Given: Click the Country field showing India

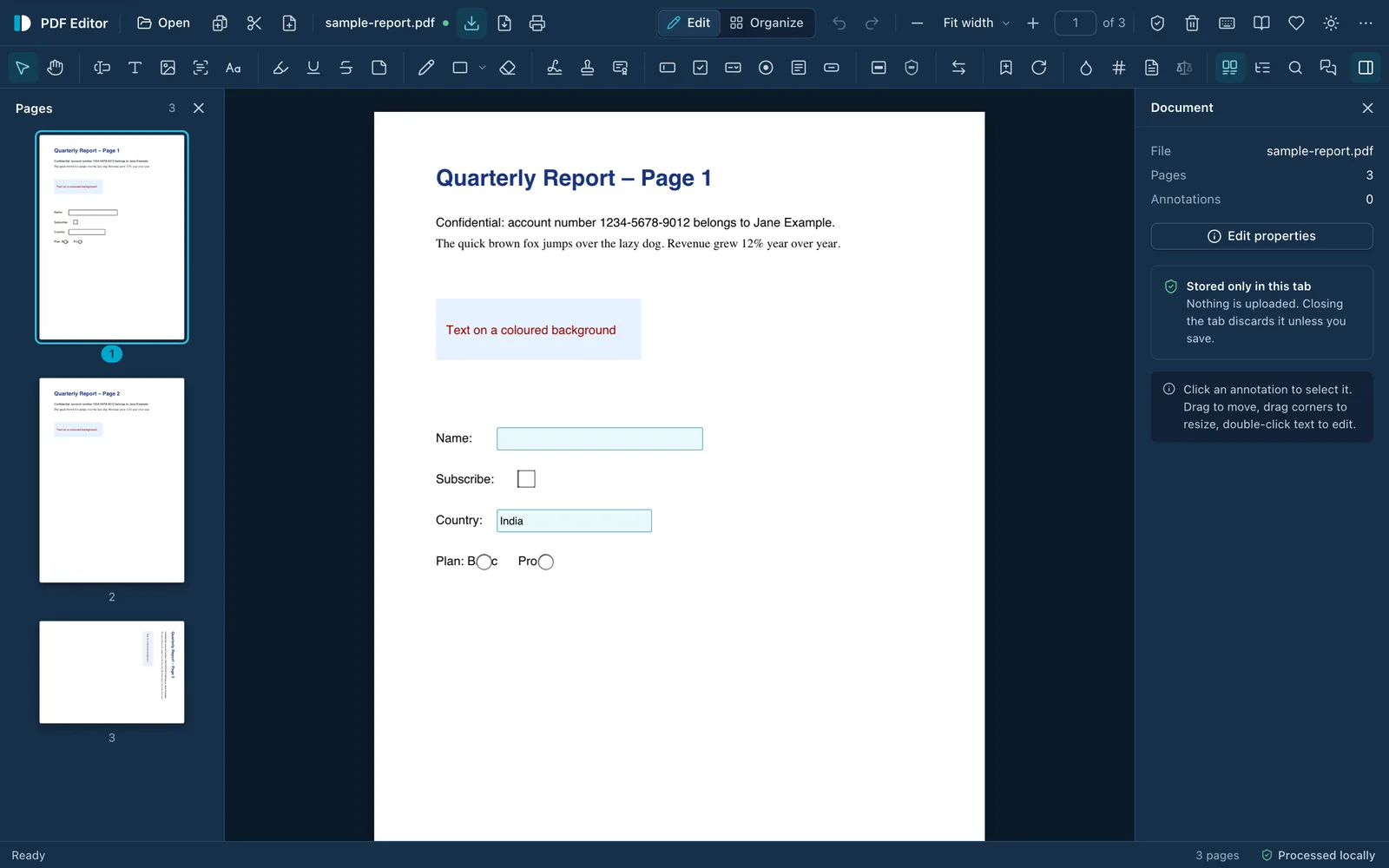Looking at the screenshot, I should click(x=574, y=521).
